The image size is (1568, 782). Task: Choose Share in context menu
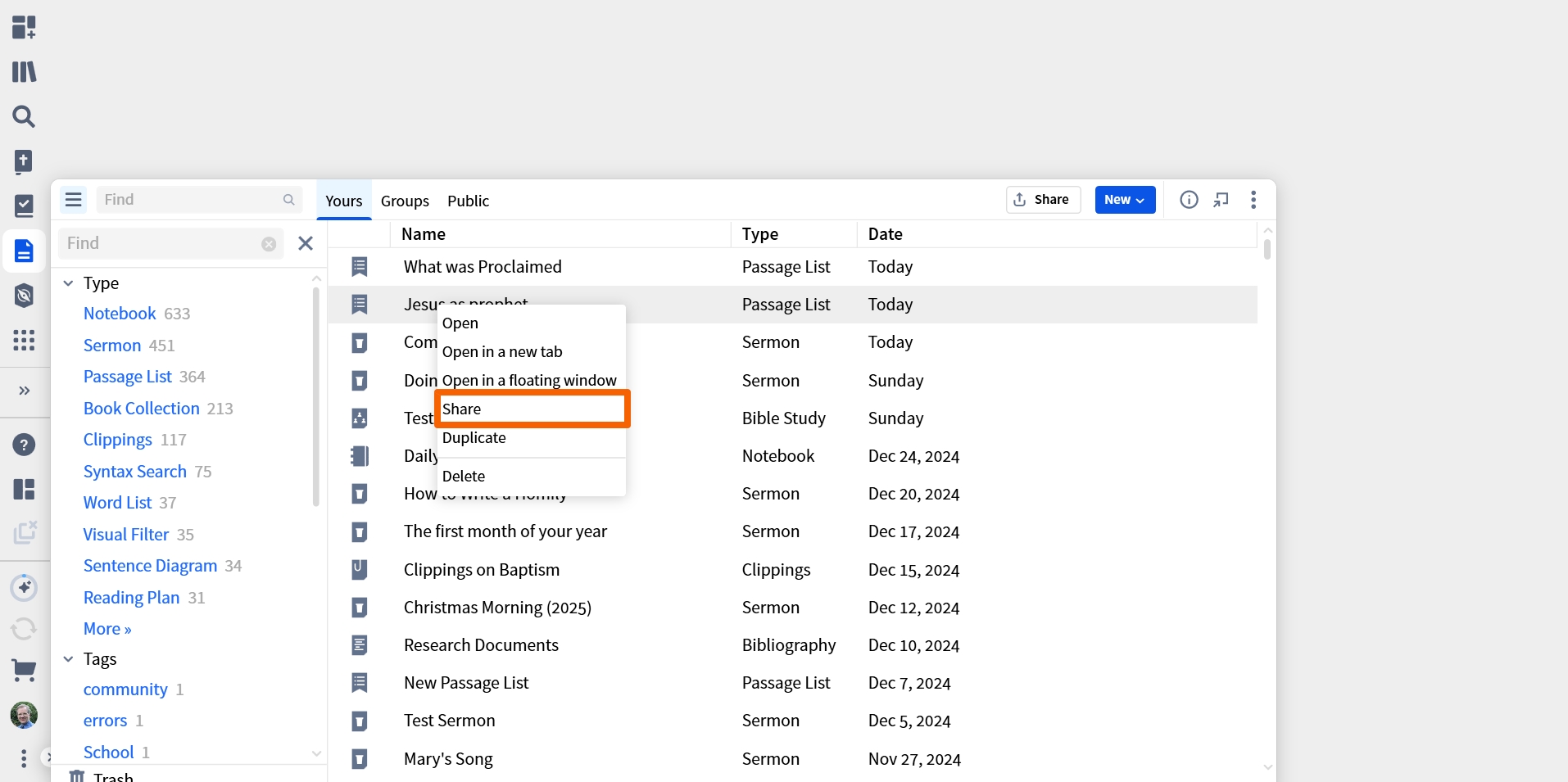532,409
